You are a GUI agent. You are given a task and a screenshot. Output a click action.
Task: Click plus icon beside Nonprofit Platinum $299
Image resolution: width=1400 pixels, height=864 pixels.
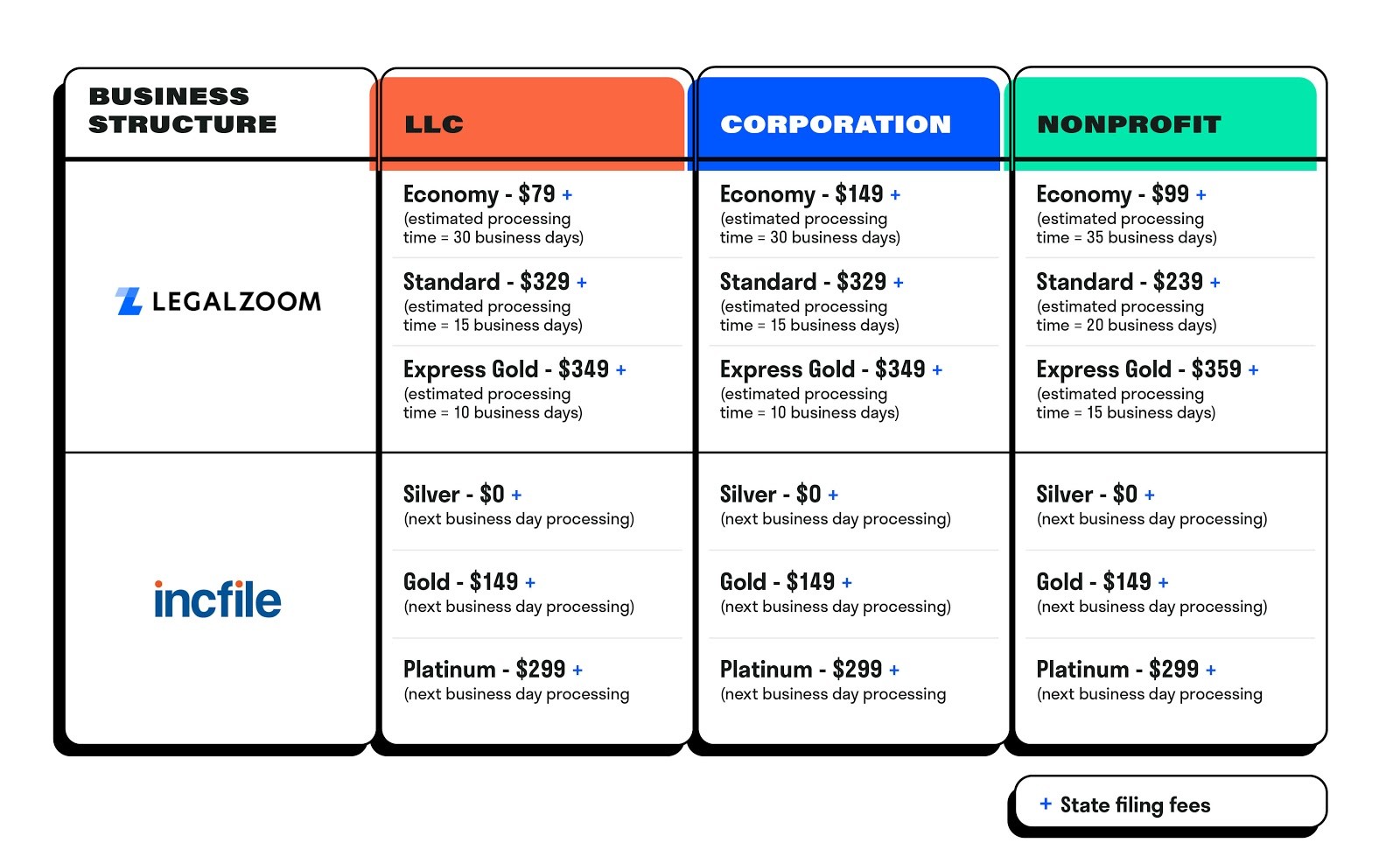click(x=1211, y=671)
